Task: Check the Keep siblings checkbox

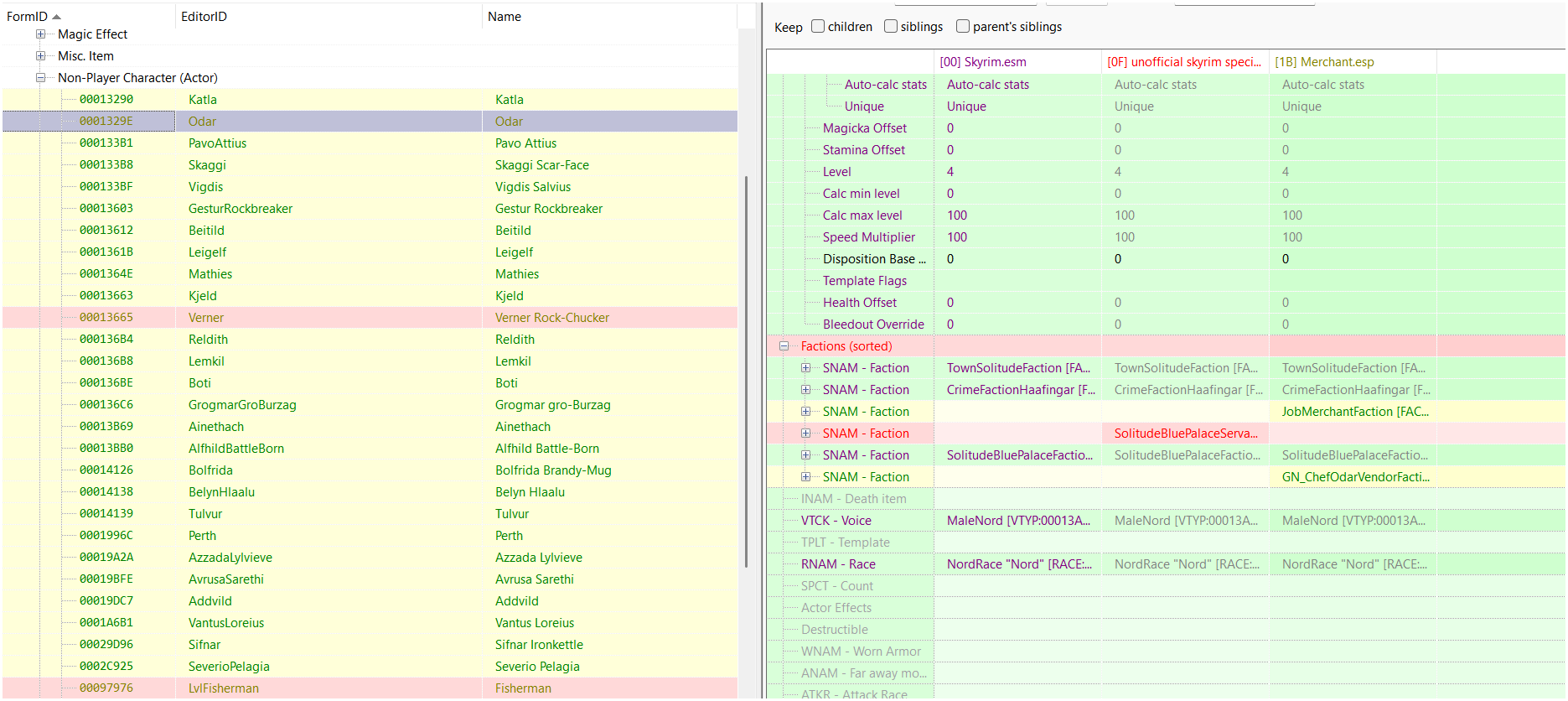Action: pyautogui.click(x=891, y=27)
